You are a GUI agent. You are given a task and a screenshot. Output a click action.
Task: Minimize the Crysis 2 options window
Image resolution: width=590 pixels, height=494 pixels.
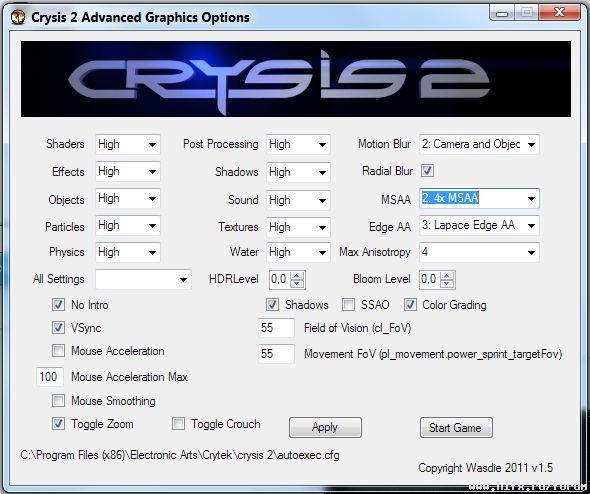pyautogui.click(x=502, y=13)
